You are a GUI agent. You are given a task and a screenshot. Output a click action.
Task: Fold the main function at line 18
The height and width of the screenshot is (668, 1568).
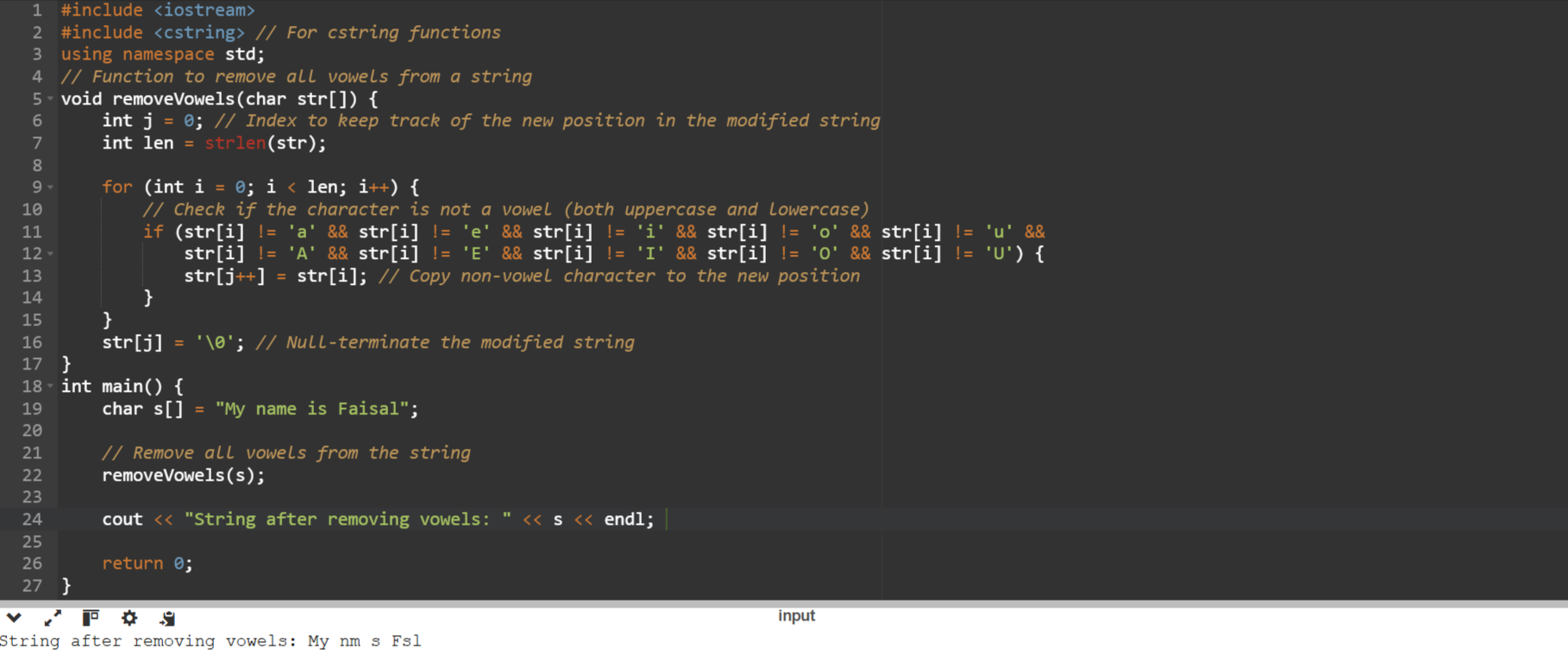click(x=51, y=387)
